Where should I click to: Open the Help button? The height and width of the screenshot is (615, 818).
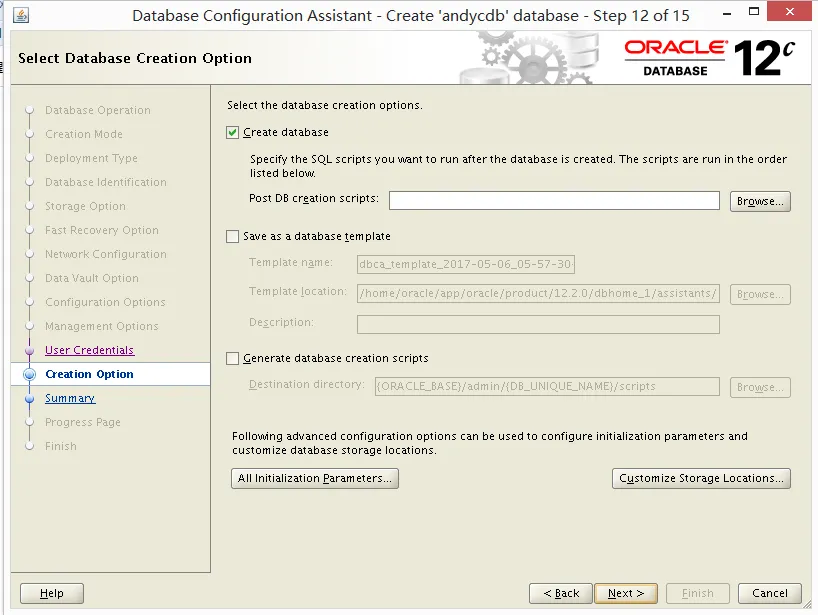(52, 593)
